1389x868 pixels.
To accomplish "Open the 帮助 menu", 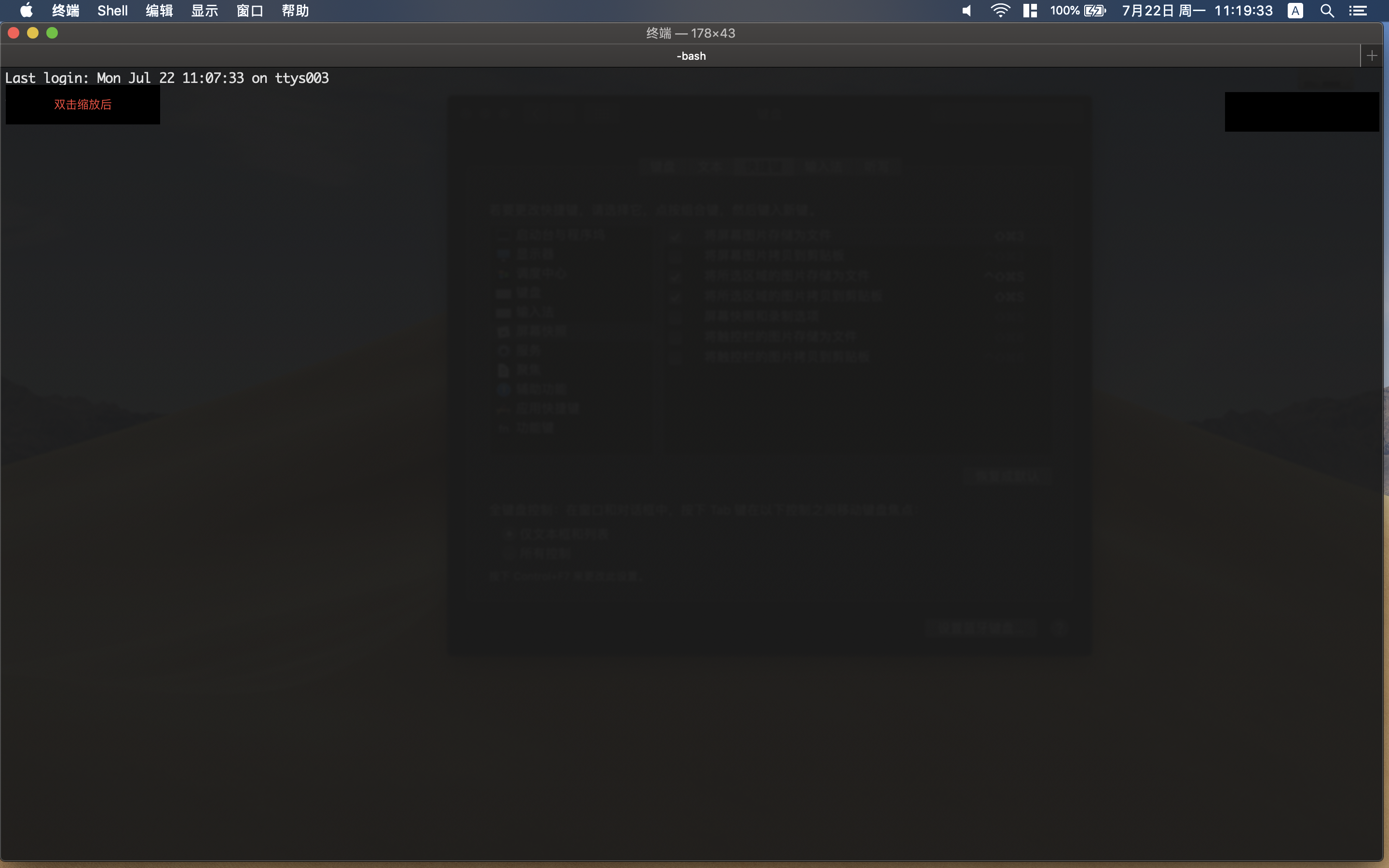I will [x=295, y=10].
